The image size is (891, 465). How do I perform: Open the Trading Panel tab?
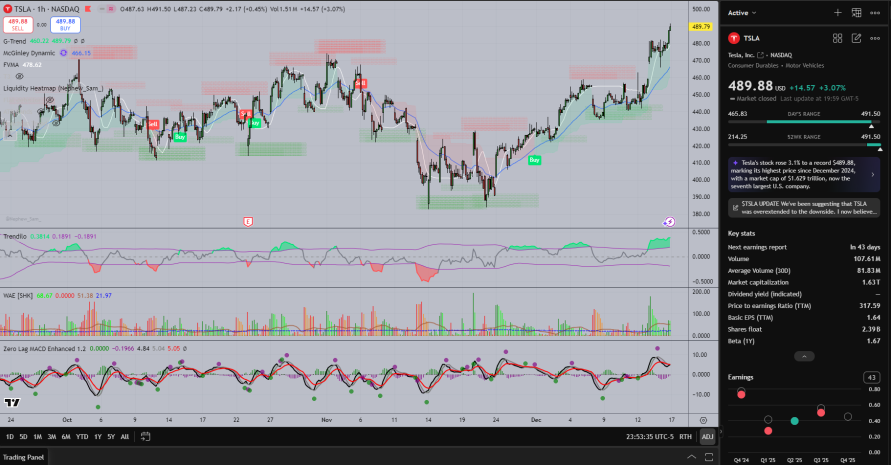23,457
